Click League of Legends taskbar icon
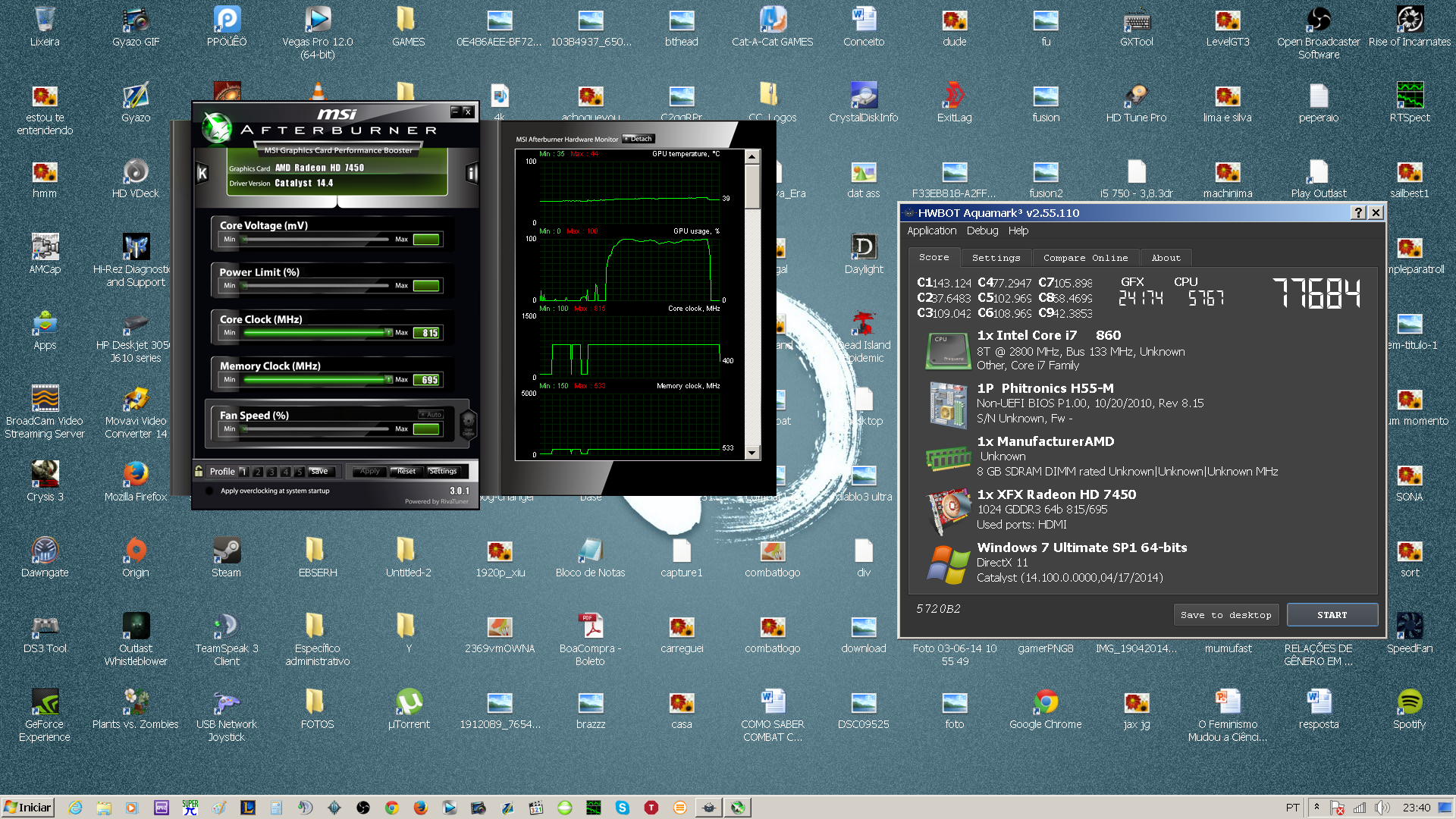The image size is (1456, 819). point(248,808)
